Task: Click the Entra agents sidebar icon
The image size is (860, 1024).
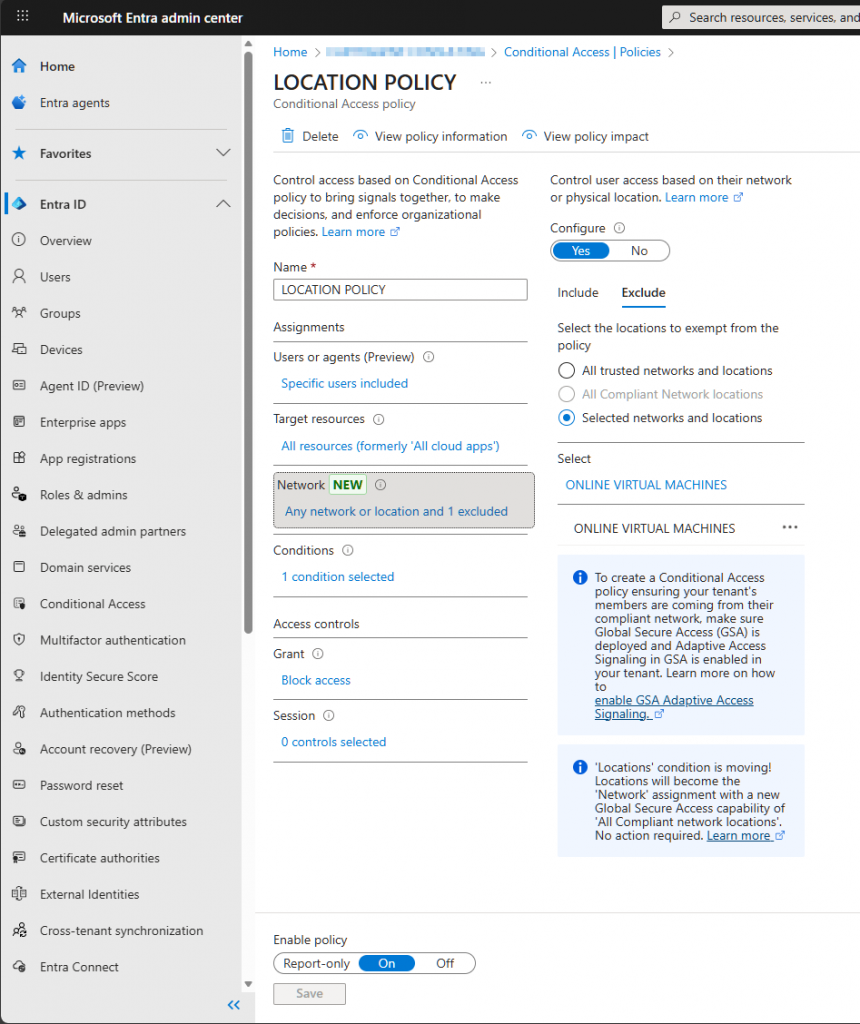Action: click(19, 103)
